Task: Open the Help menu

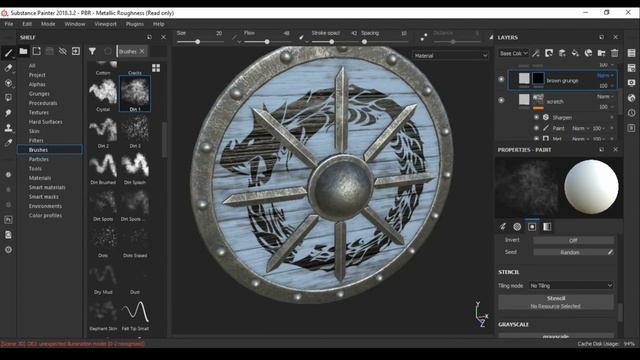Action: click(x=158, y=24)
